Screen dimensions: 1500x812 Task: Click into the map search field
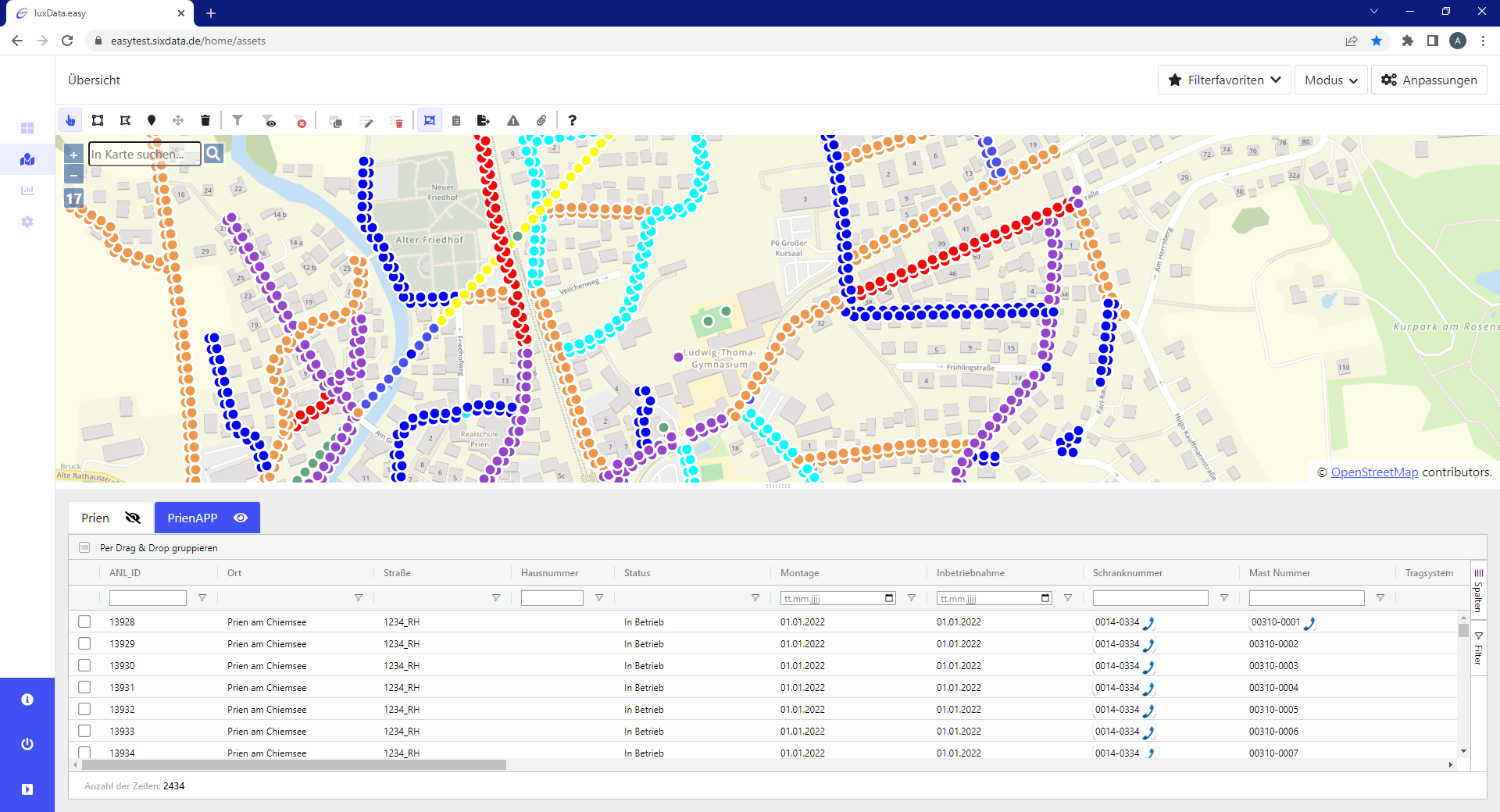pos(145,154)
